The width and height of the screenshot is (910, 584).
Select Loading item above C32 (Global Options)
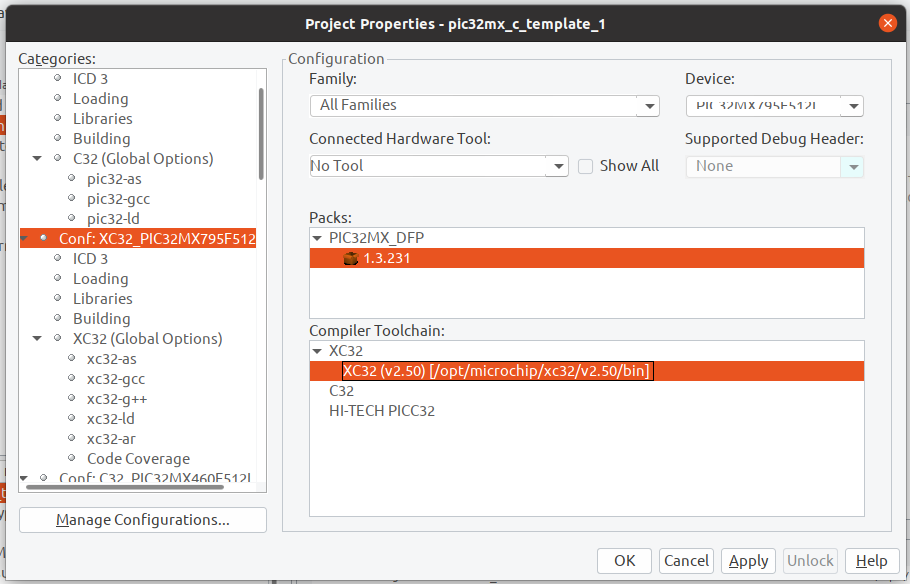[x=101, y=99]
